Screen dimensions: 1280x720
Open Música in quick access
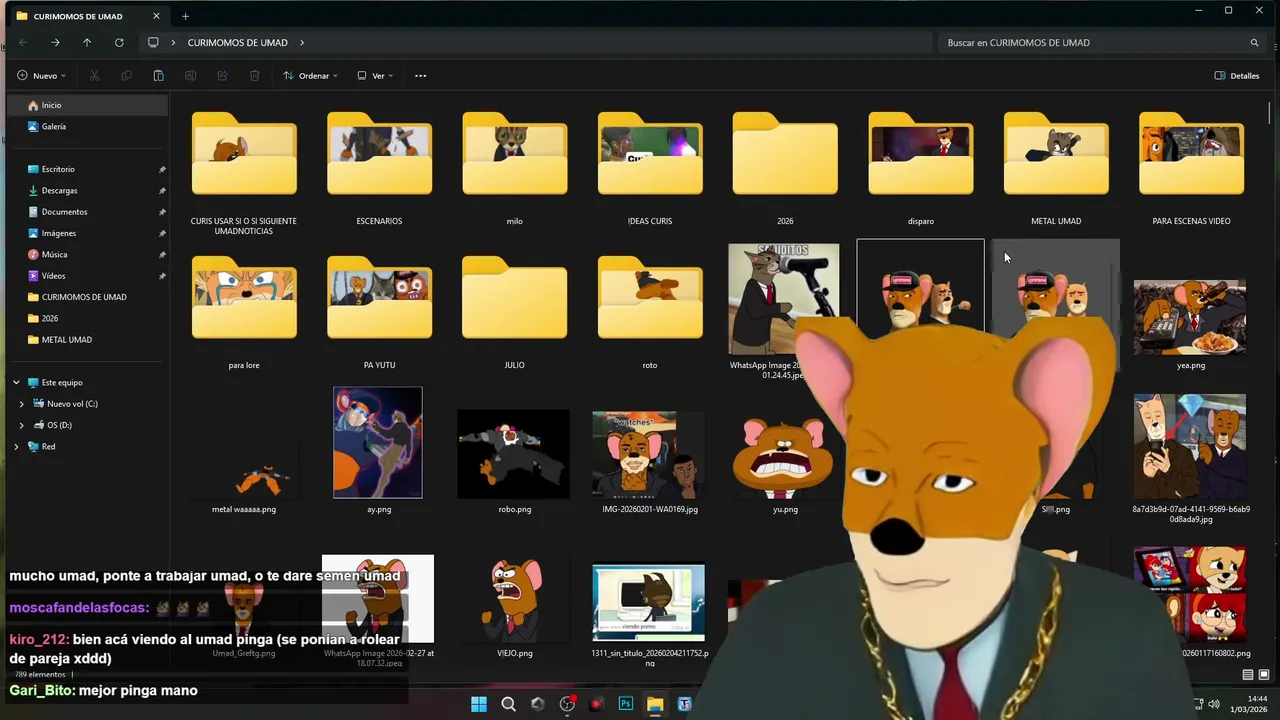[x=87, y=254]
